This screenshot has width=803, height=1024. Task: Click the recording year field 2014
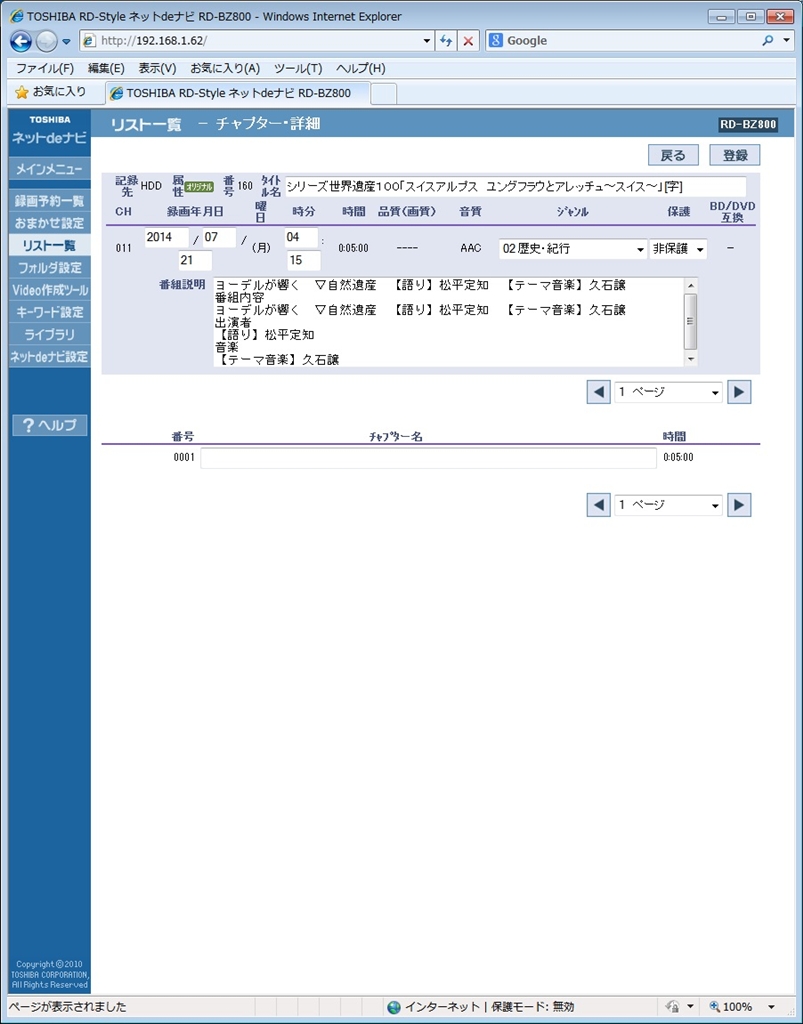[x=166, y=238]
